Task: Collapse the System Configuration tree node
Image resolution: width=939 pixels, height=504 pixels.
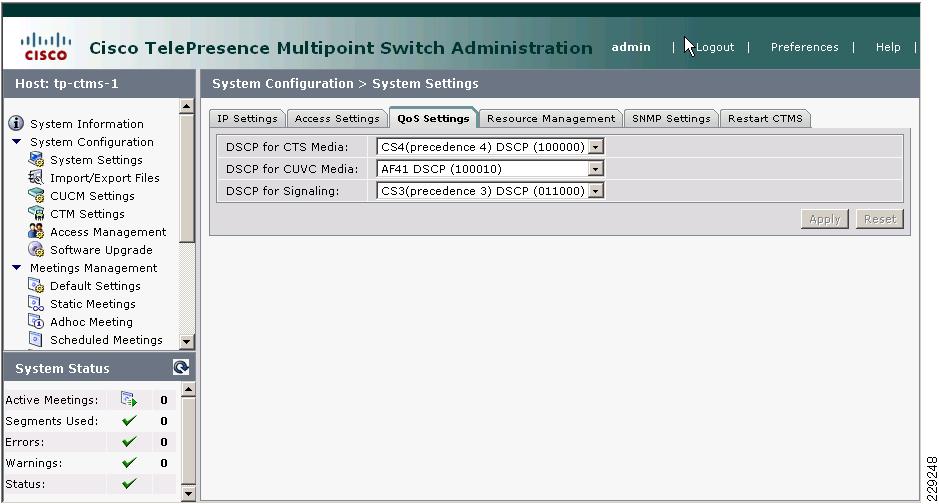Action: pyautogui.click(x=17, y=142)
